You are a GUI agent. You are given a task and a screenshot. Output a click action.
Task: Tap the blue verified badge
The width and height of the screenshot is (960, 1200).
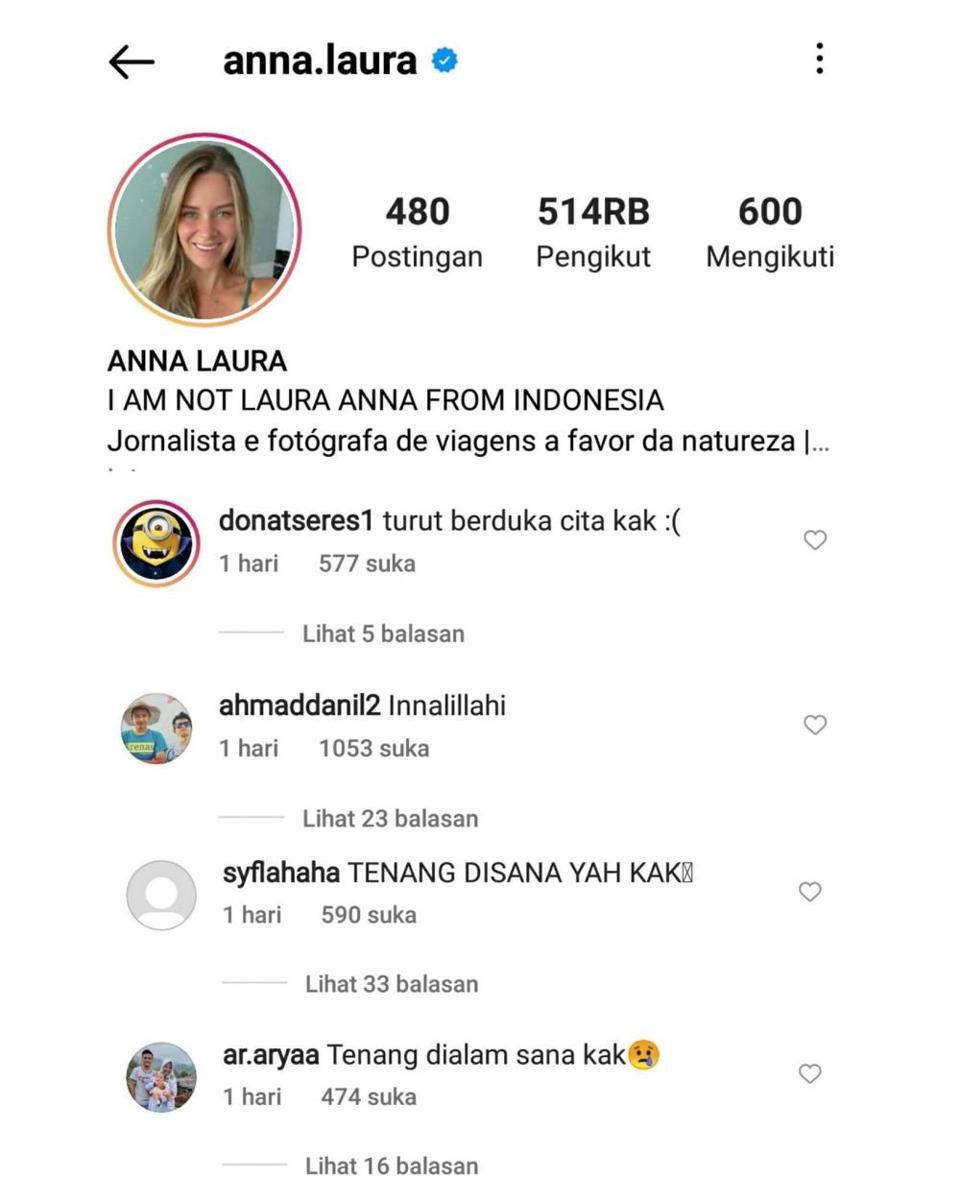pyautogui.click(x=444, y=61)
